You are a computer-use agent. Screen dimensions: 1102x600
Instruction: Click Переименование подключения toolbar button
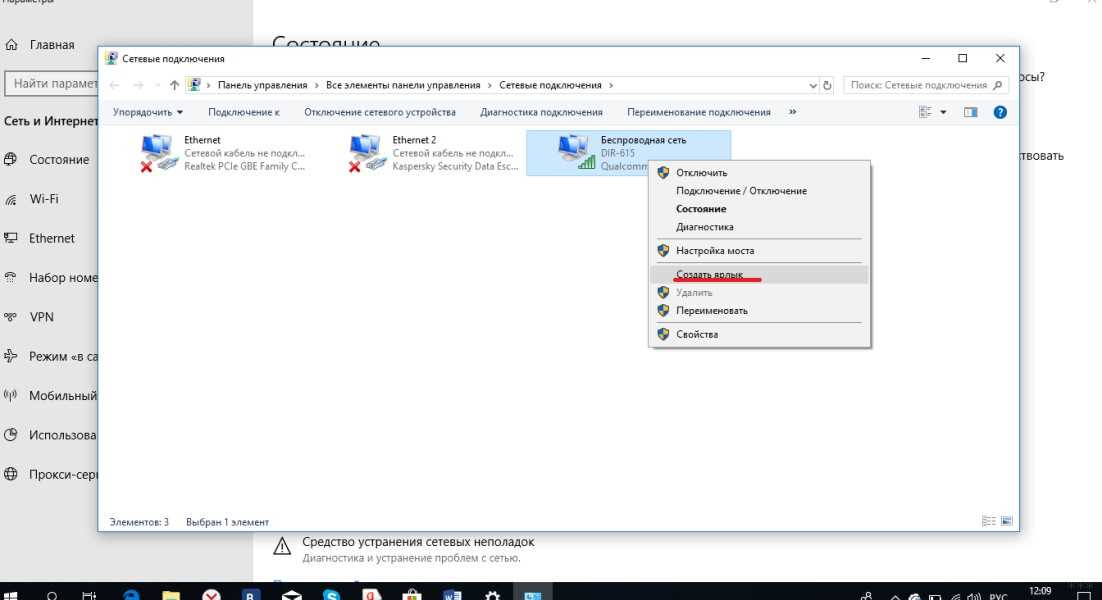click(699, 112)
